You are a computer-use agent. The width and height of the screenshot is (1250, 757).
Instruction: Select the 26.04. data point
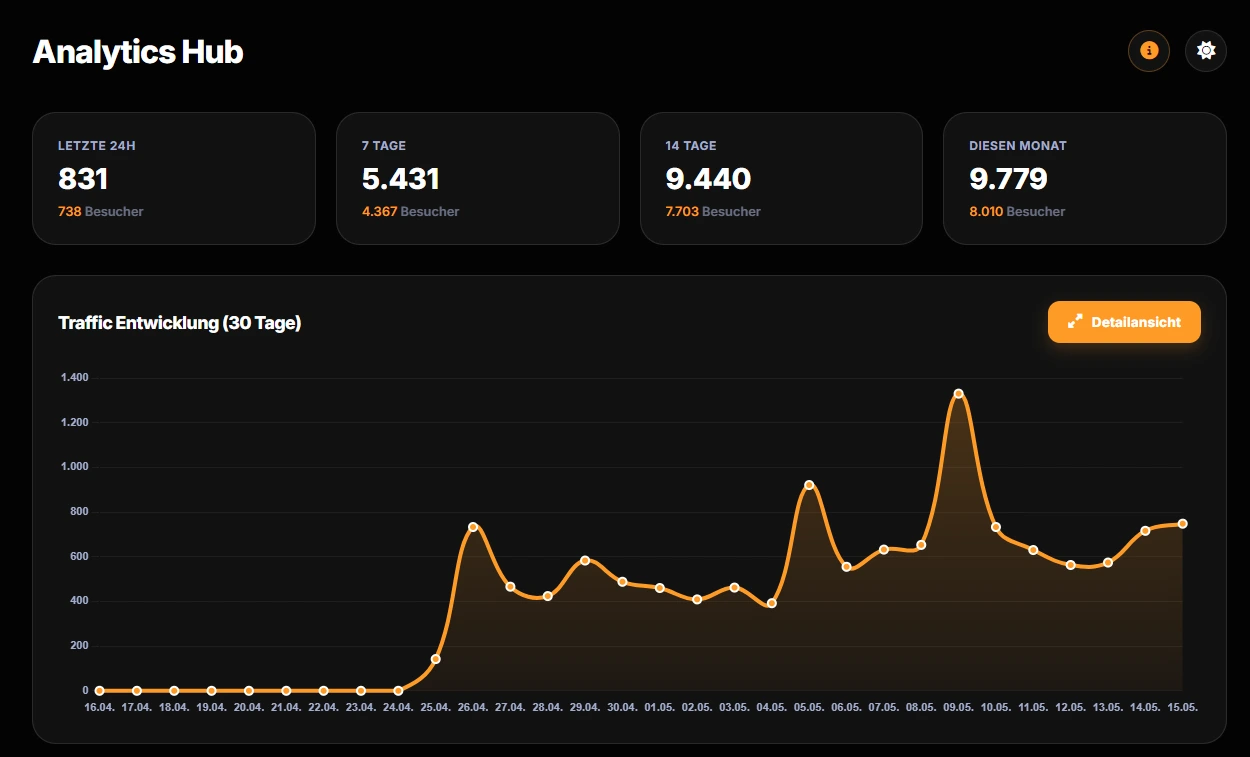pyautogui.click(x=473, y=527)
